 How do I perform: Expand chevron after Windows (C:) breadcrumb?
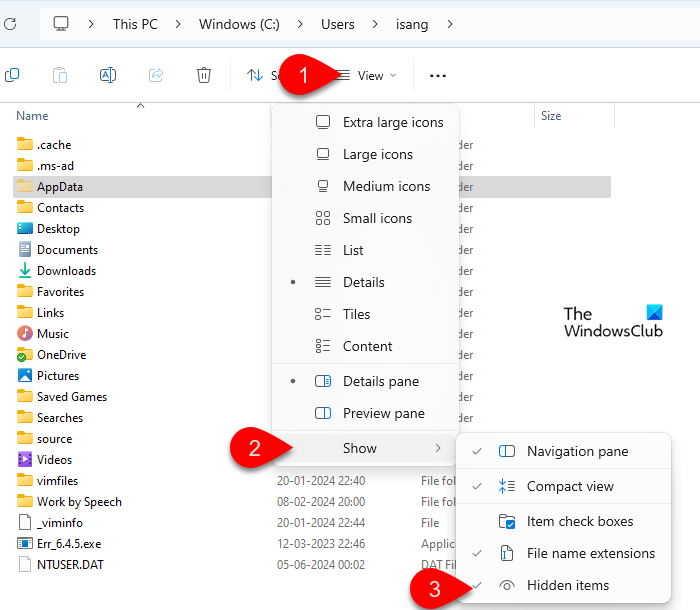coord(300,24)
